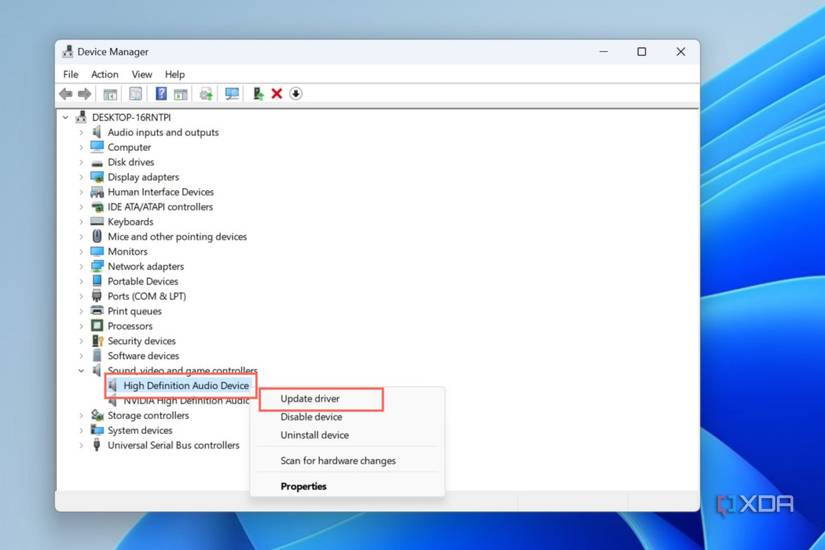Open Properties from the context menu
This screenshot has height=550, width=825.
303,486
